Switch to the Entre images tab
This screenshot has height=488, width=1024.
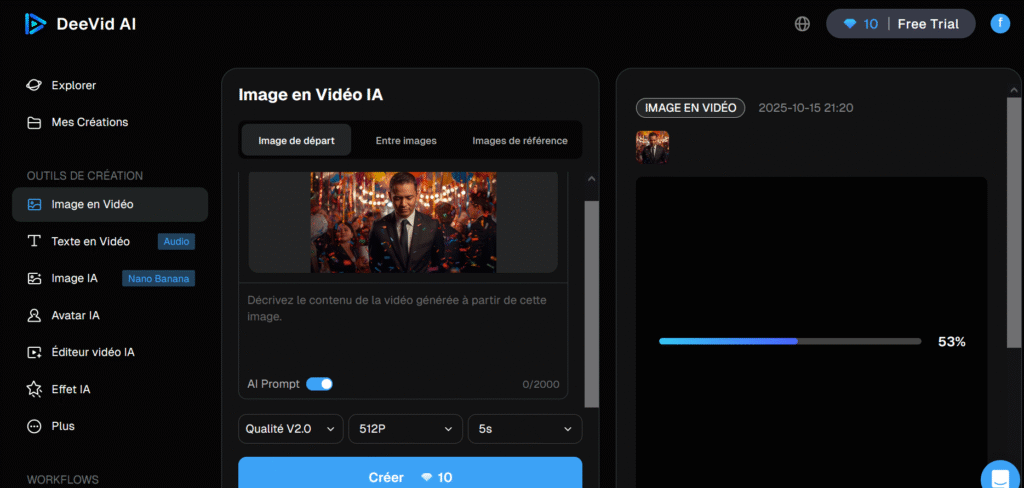[406, 141]
